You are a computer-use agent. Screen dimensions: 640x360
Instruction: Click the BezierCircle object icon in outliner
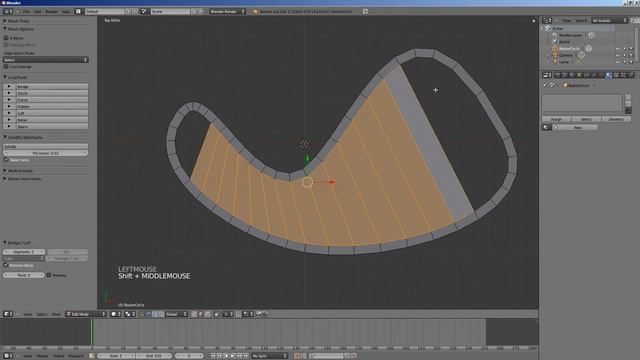(x=555, y=49)
